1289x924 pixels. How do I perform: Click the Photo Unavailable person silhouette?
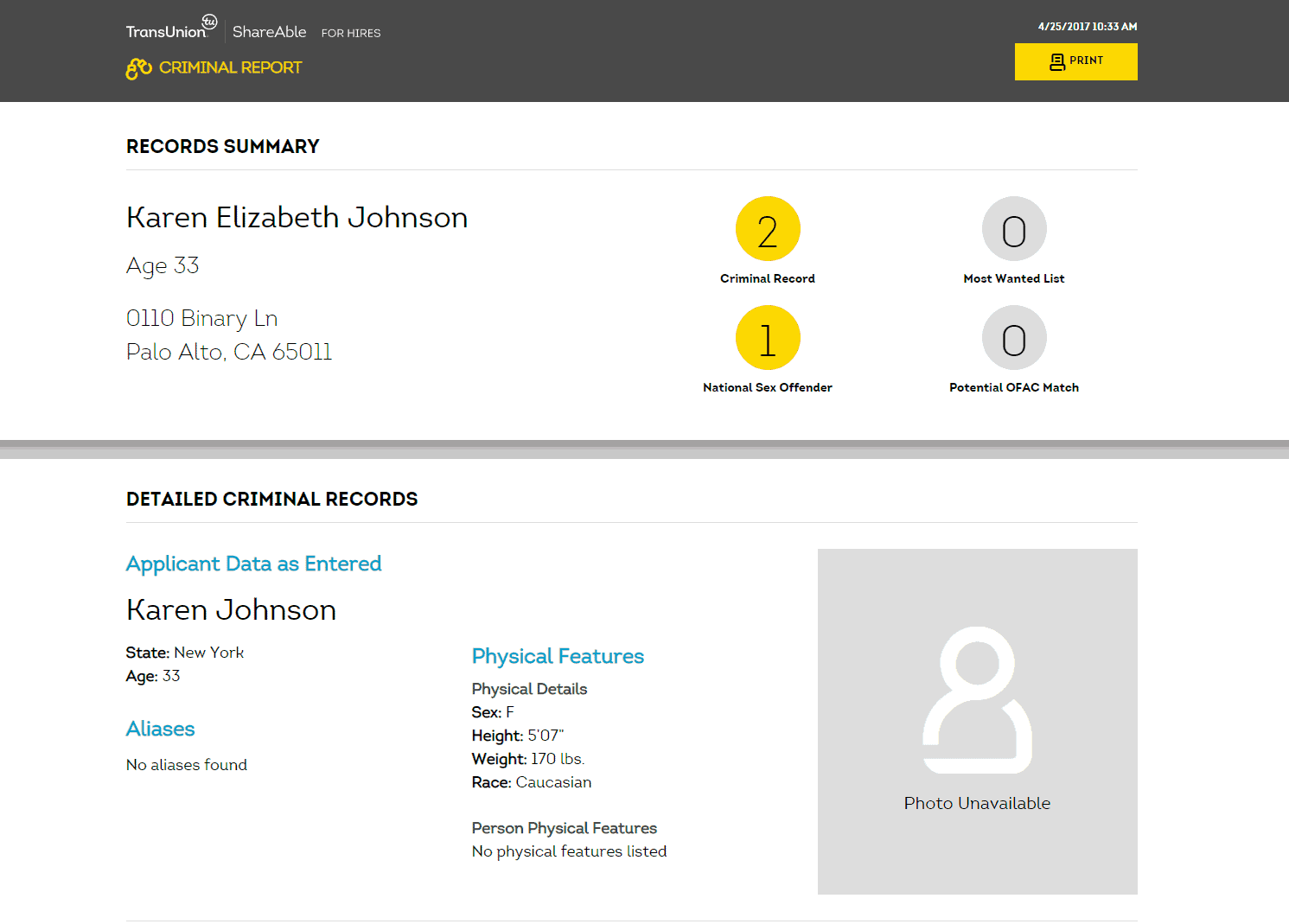[x=977, y=700]
